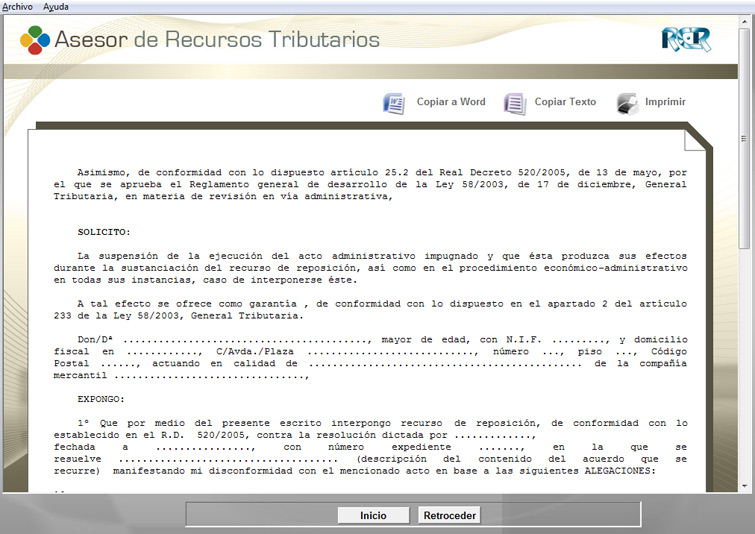Select the Copiar Texto label
Viewport: 755px width, 534px height.
[x=565, y=102]
